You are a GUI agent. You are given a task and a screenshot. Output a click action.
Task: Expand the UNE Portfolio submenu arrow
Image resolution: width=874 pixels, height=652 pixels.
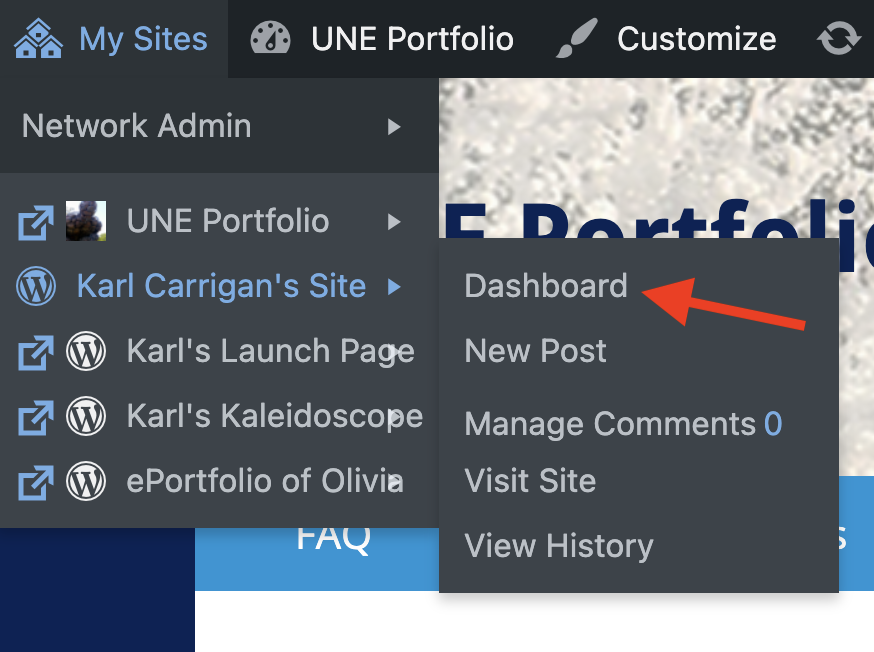pyautogui.click(x=394, y=222)
